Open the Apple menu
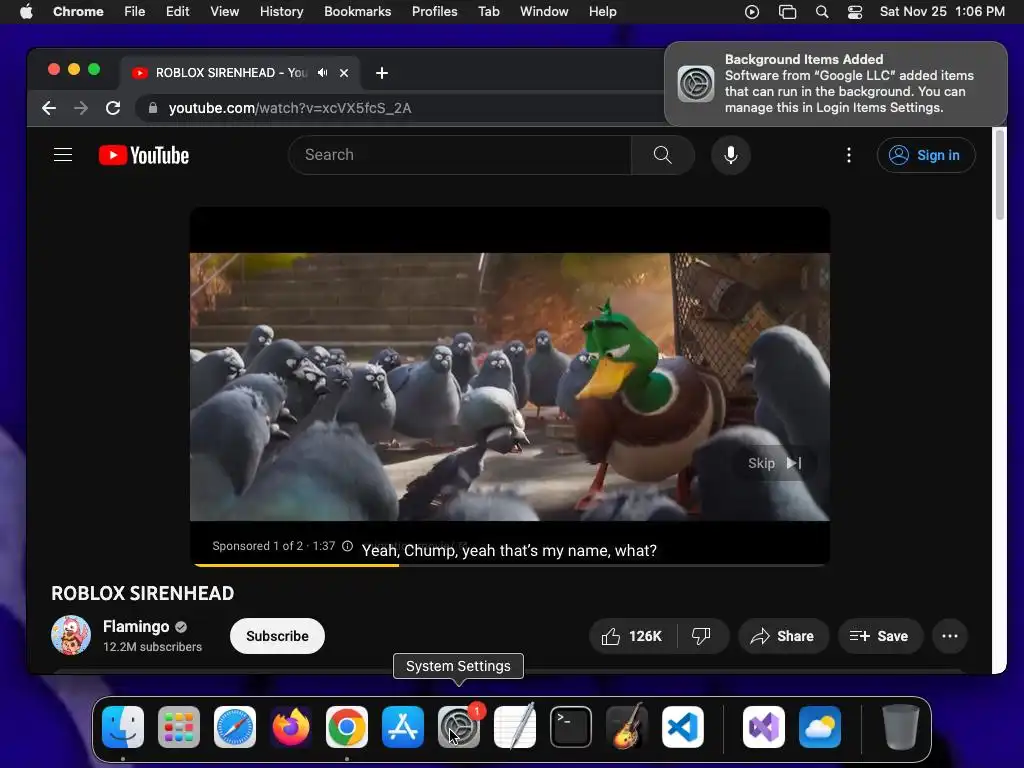The image size is (1024, 768). (x=26, y=12)
